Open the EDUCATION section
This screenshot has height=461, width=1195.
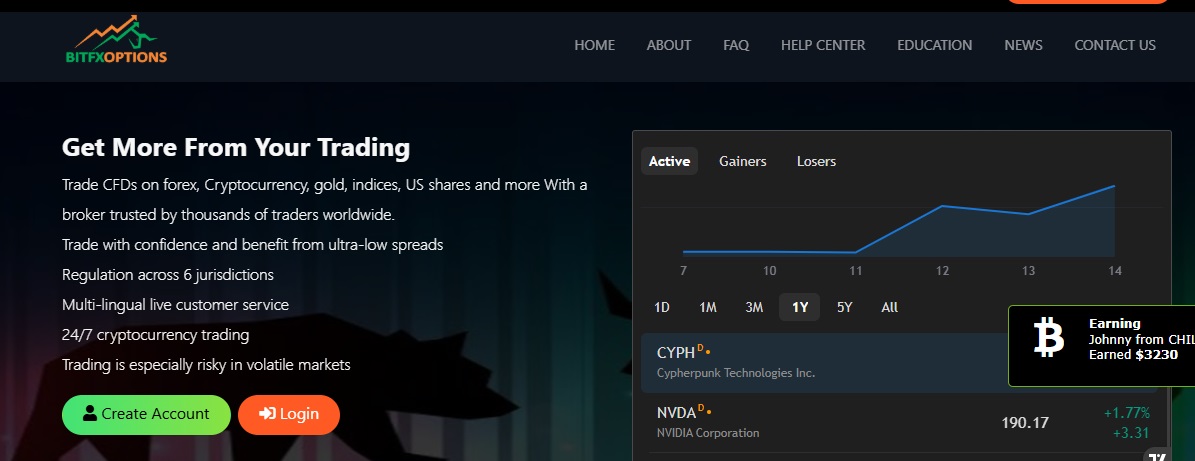[934, 45]
